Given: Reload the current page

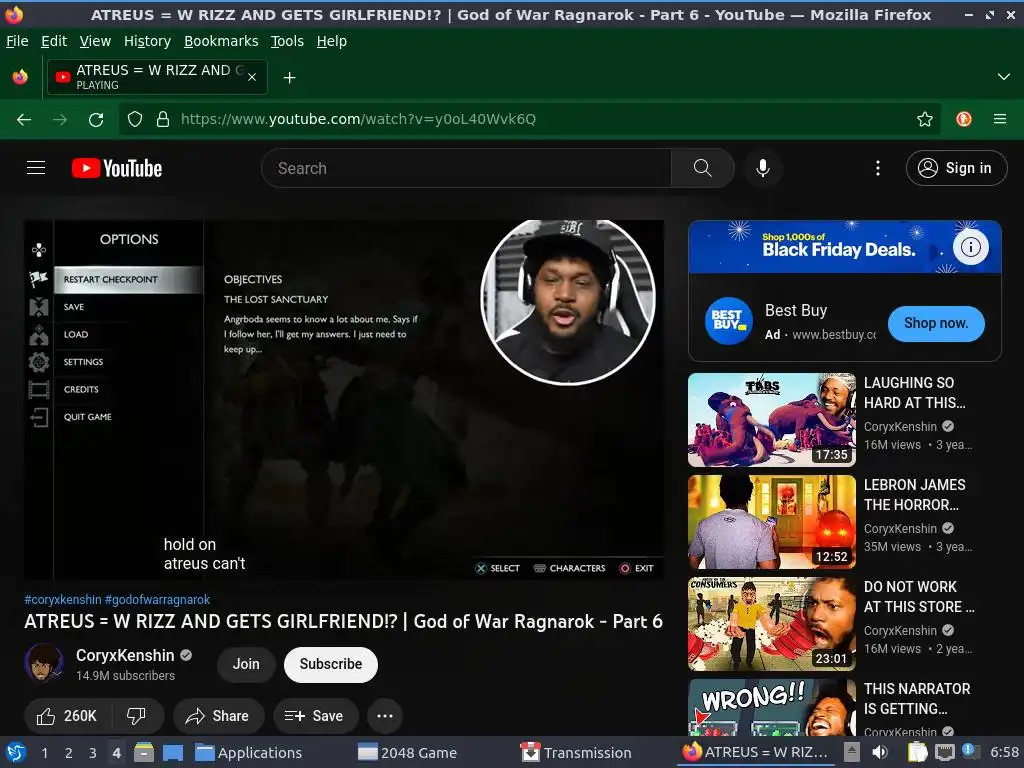Looking at the screenshot, I should (x=96, y=120).
